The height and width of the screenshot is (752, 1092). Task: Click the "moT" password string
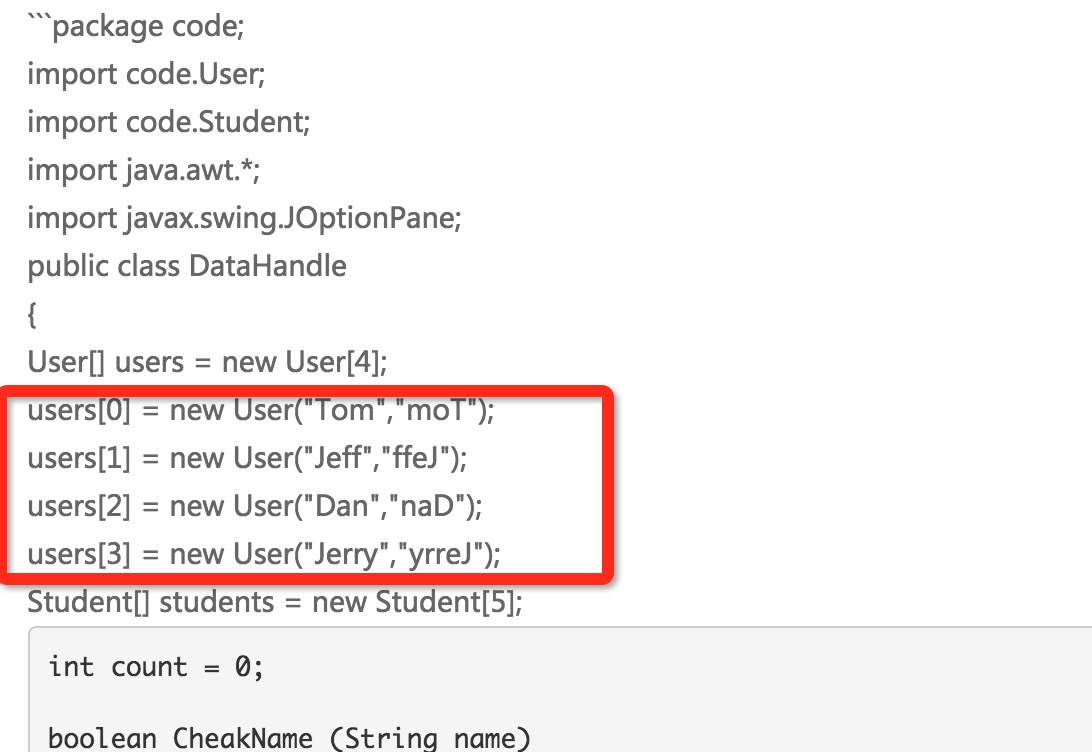(x=437, y=411)
